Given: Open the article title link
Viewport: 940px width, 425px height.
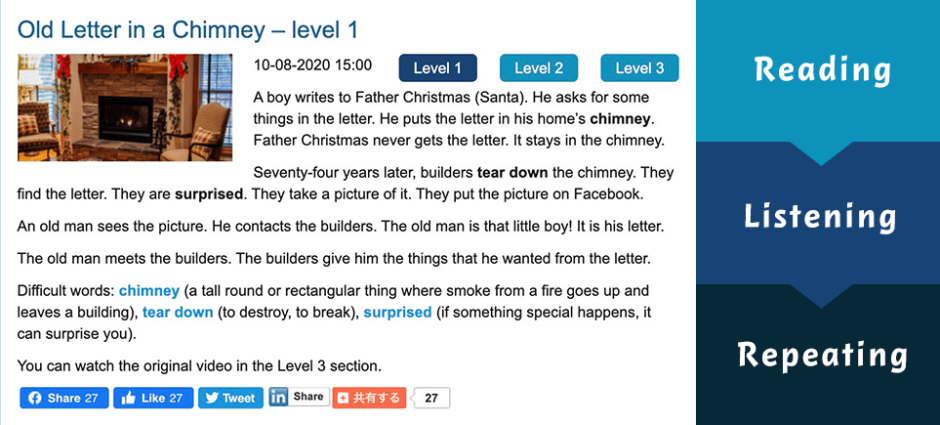Looking at the screenshot, I should point(188,29).
